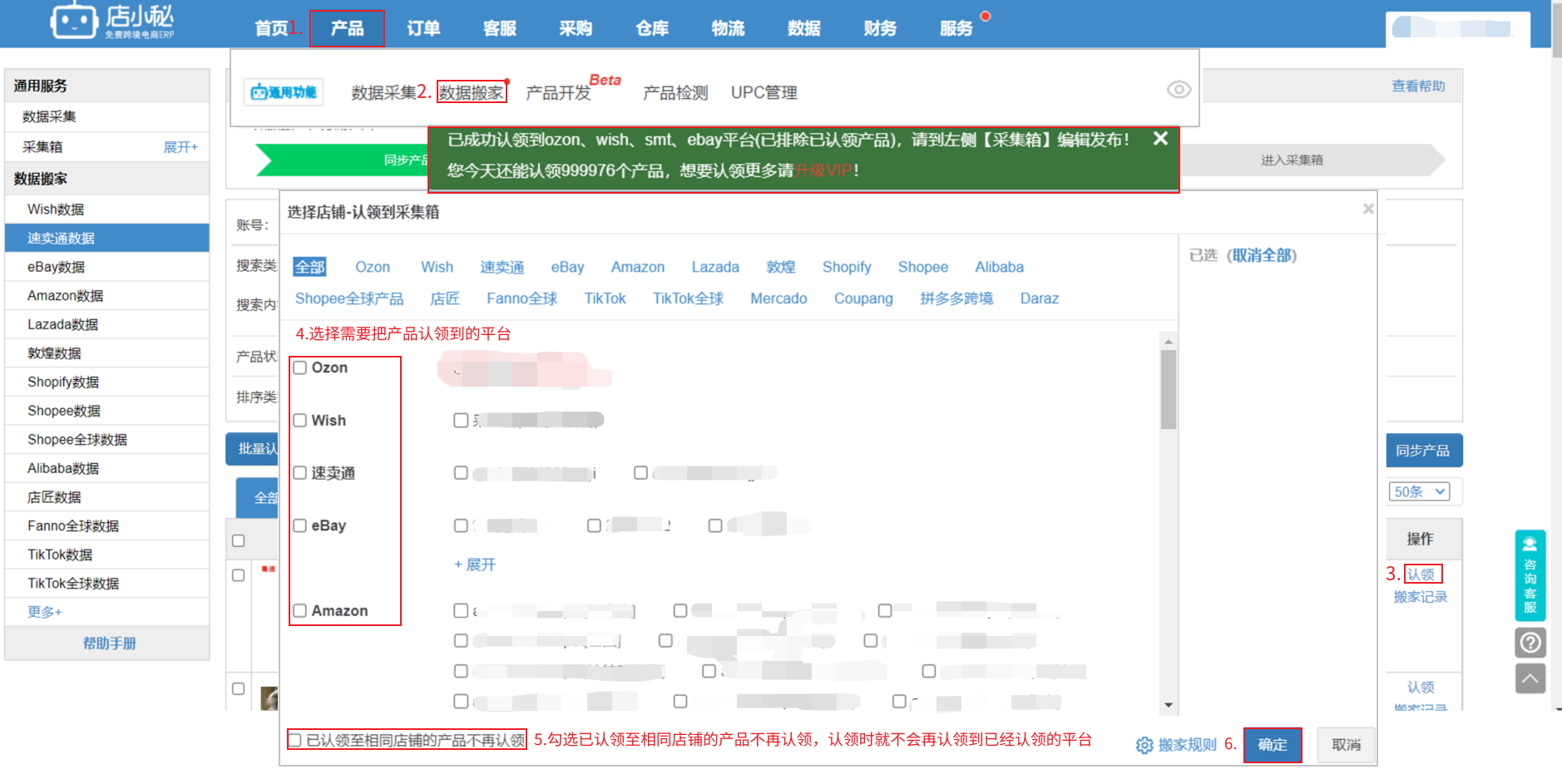Expand 采集箱 with 展开+
1562x784 pixels.
(180, 147)
